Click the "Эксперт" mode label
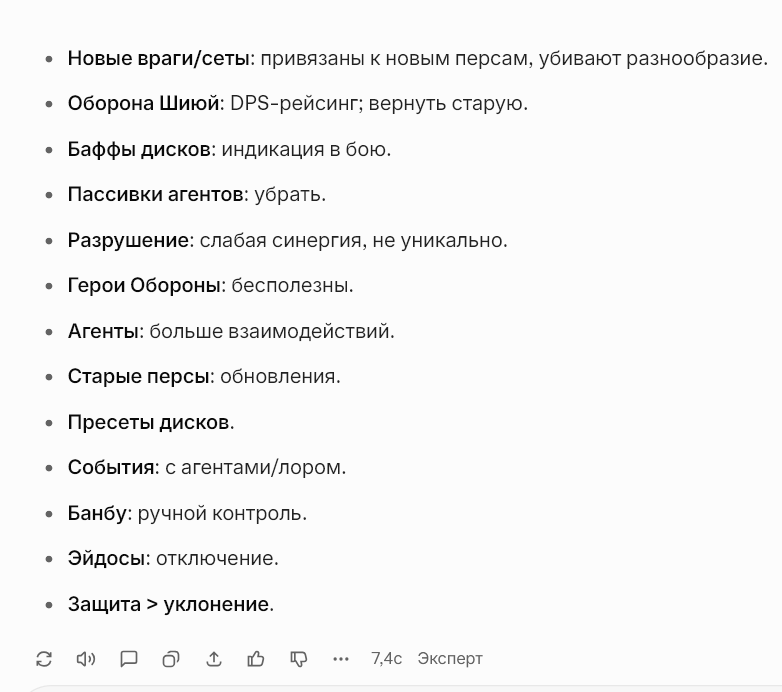The width and height of the screenshot is (782, 692). (450, 658)
